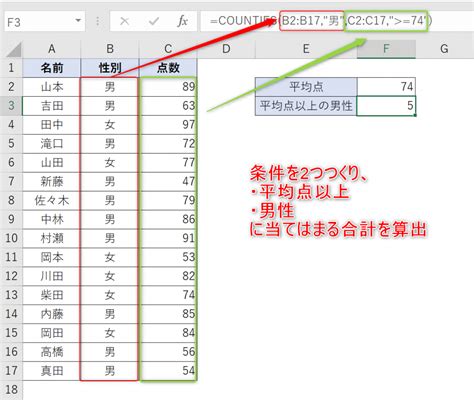Select column F header
474x400 pixels.
[x=386, y=49]
